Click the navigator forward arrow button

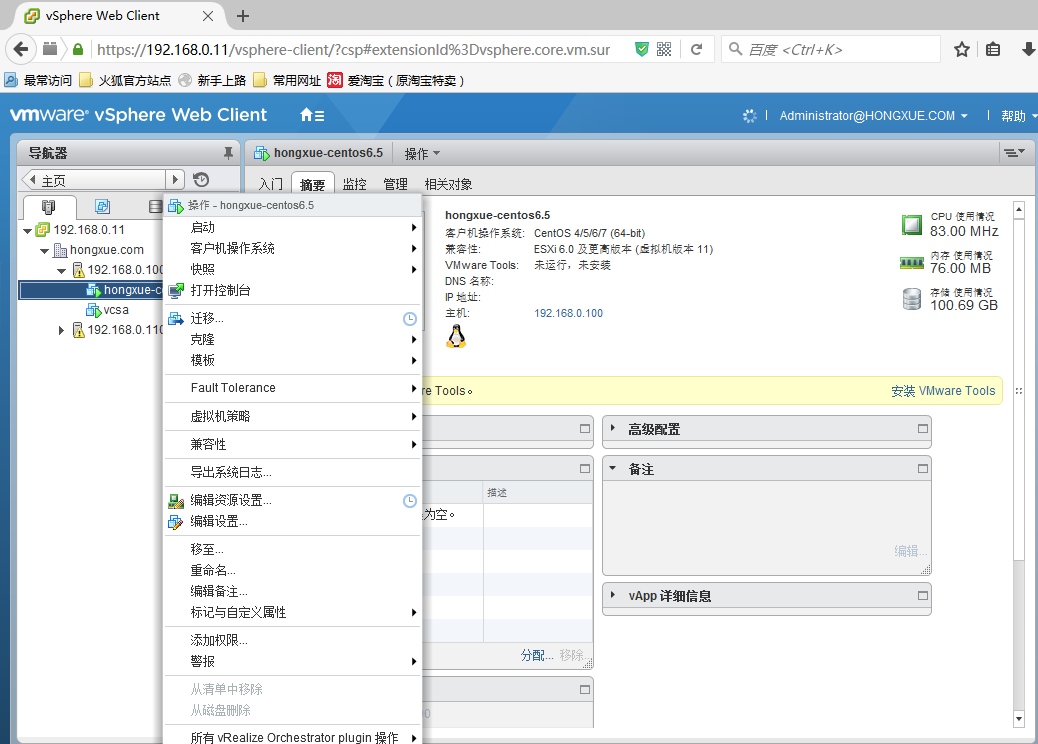(x=175, y=180)
